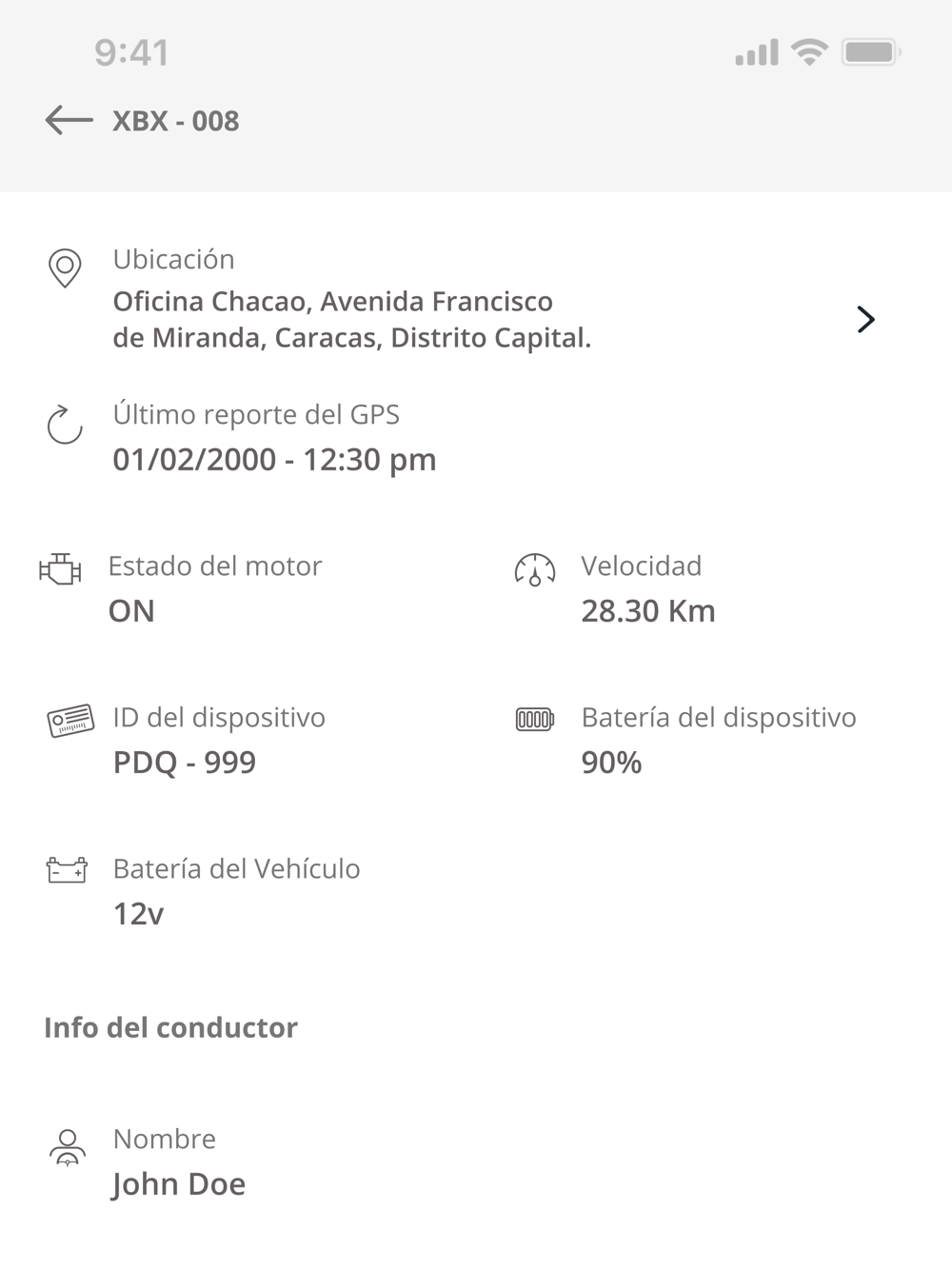Click the vehicle battery icon

67,869
